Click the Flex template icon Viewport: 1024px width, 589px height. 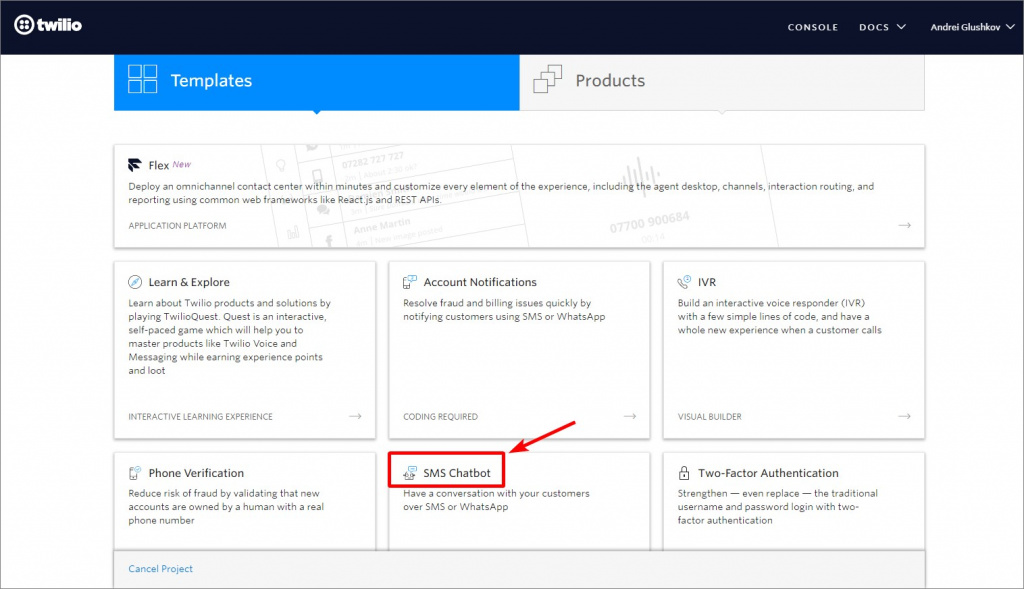135,165
